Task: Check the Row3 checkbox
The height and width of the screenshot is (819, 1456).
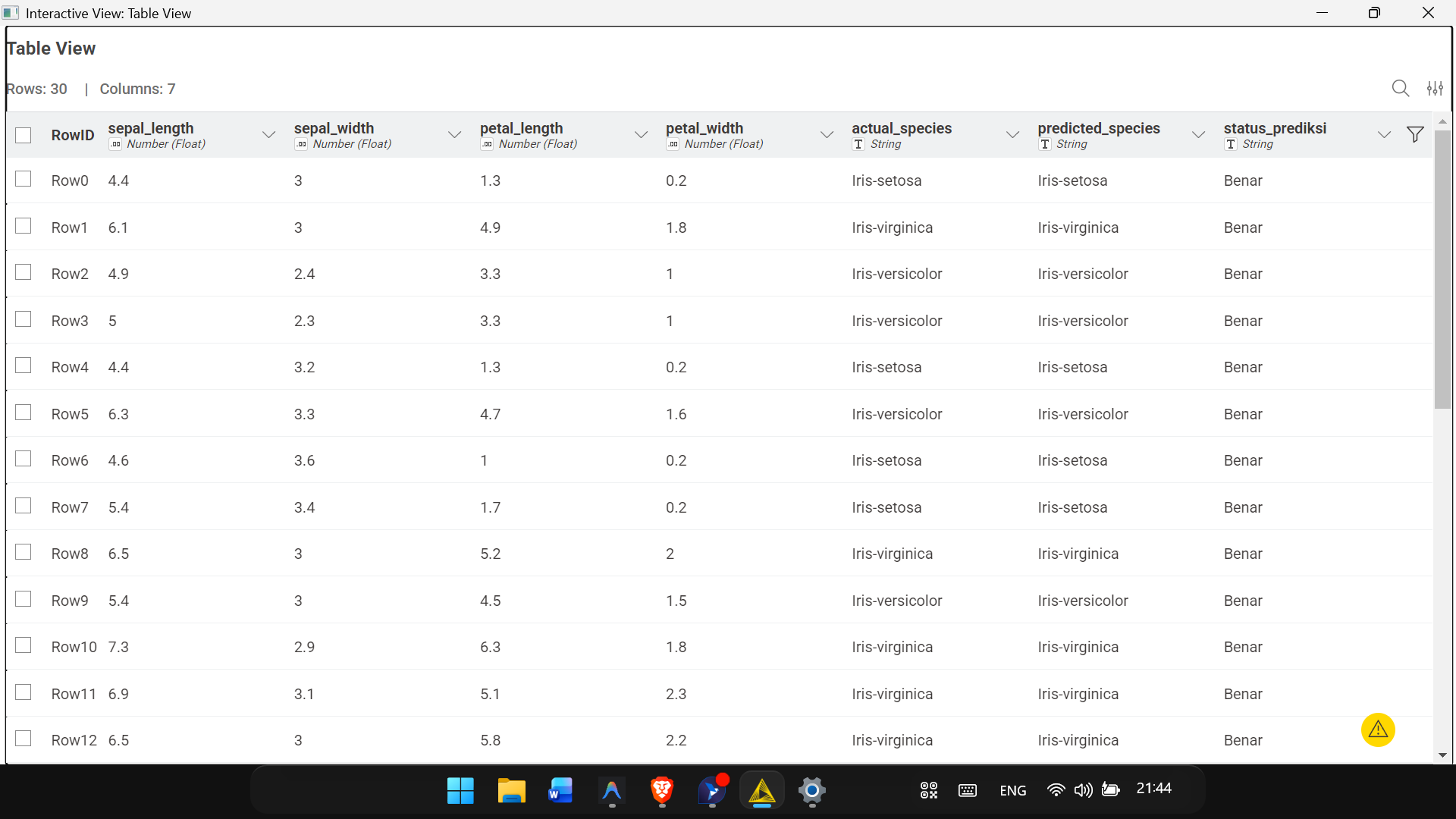Action: click(24, 319)
